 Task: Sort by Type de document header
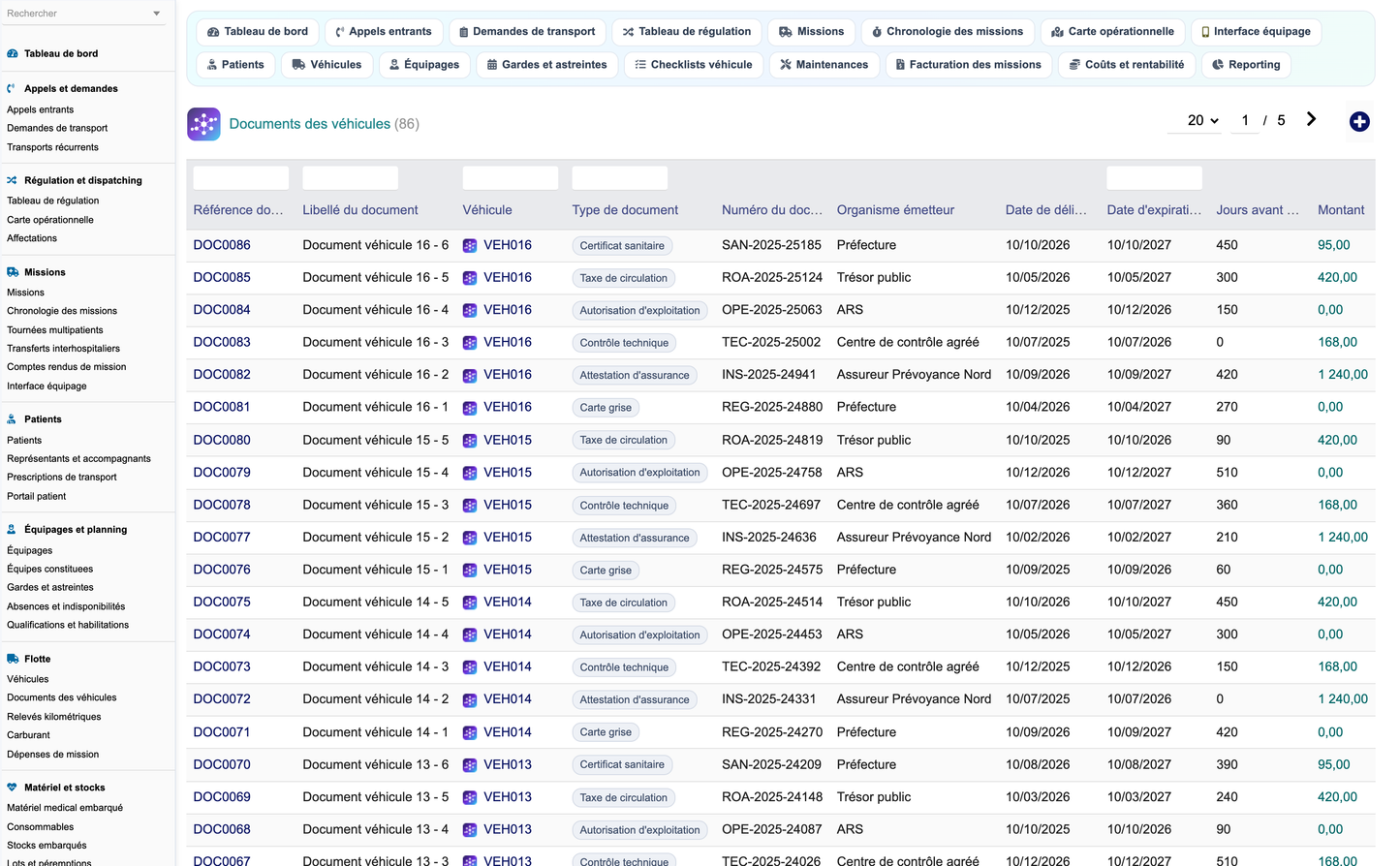[625, 210]
